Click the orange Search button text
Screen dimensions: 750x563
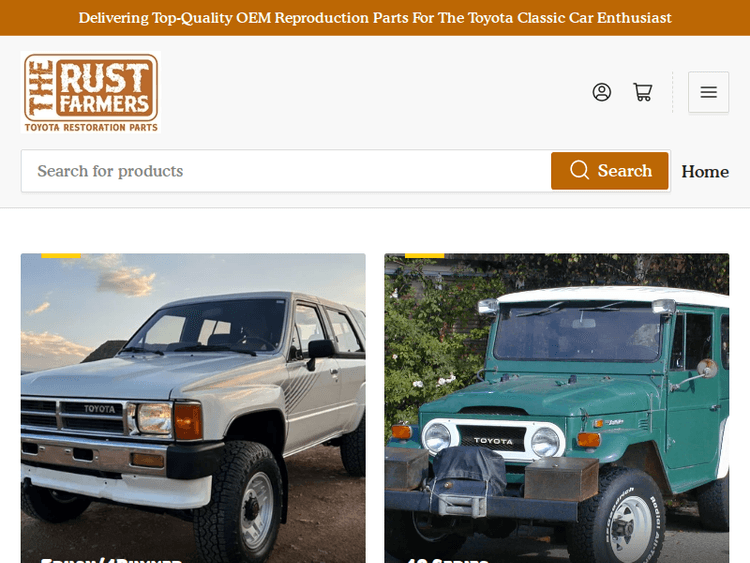click(624, 171)
